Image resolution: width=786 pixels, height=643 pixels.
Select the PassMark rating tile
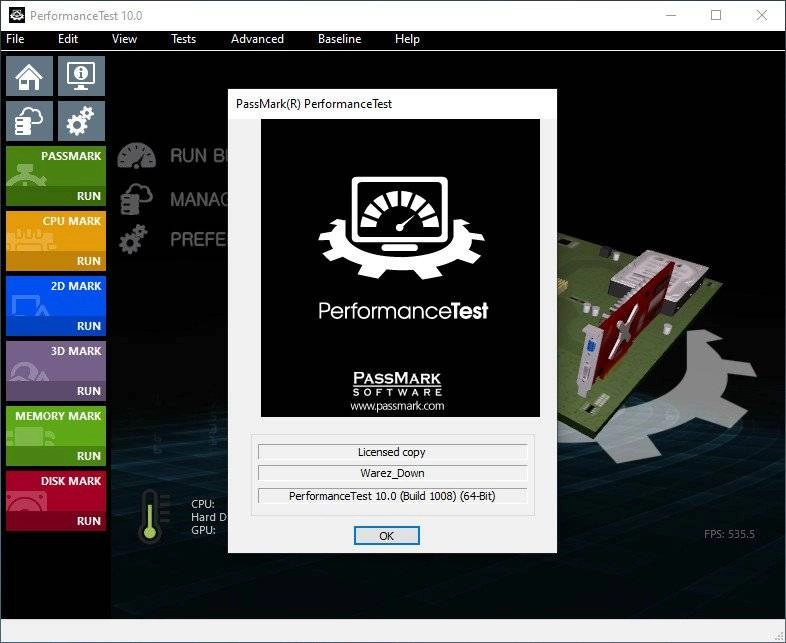(x=56, y=176)
